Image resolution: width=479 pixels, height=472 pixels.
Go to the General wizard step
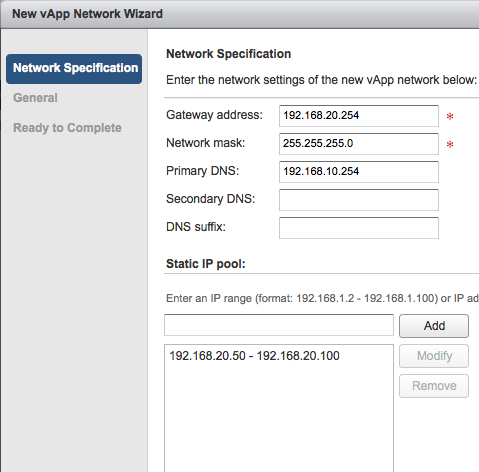pyautogui.click(x=35, y=98)
